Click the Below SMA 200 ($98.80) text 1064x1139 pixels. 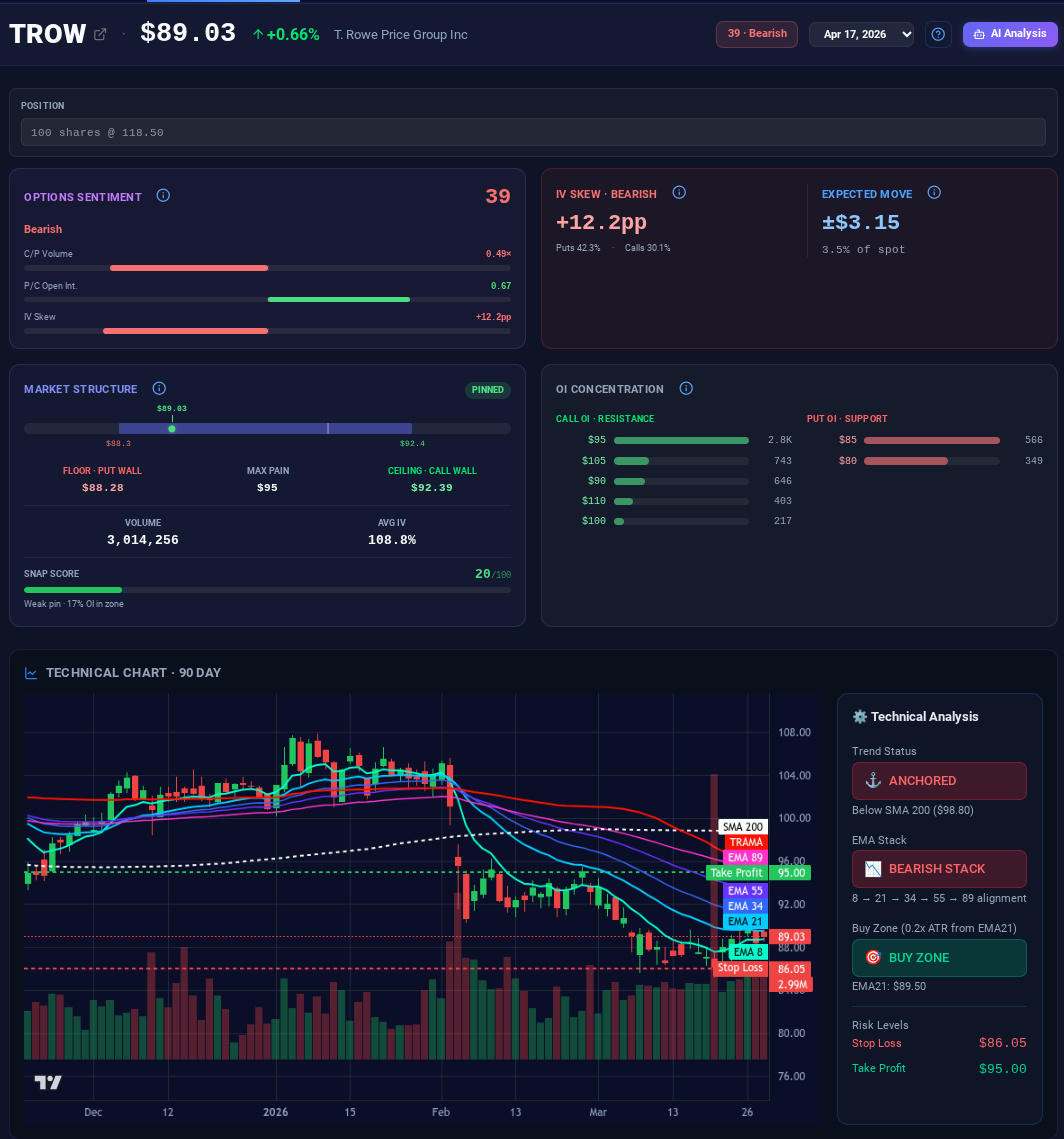pos(912,810)
